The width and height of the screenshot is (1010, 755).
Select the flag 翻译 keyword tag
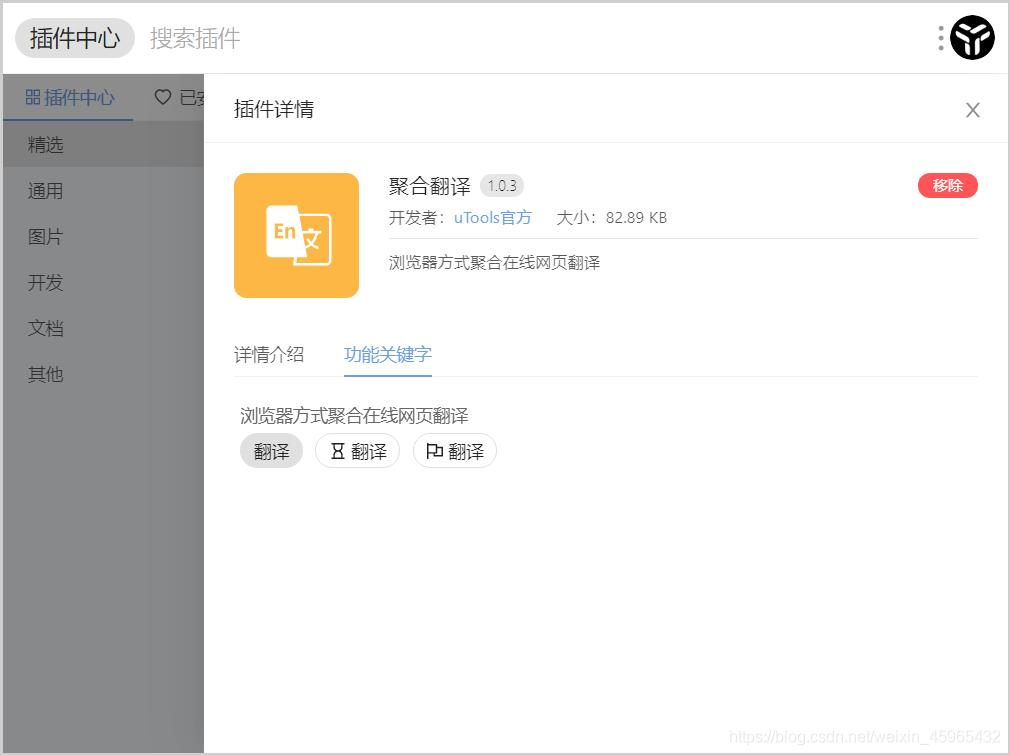click(454, 450)
